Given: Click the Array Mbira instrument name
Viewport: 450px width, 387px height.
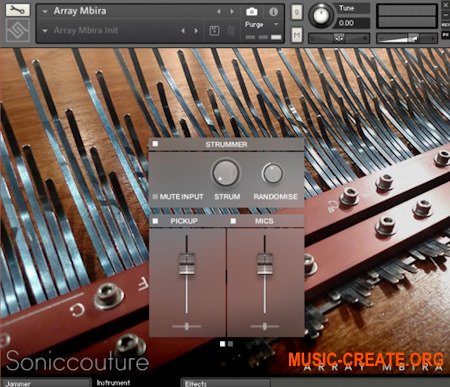Looking at the screenshot, I should tap(80, 11).
